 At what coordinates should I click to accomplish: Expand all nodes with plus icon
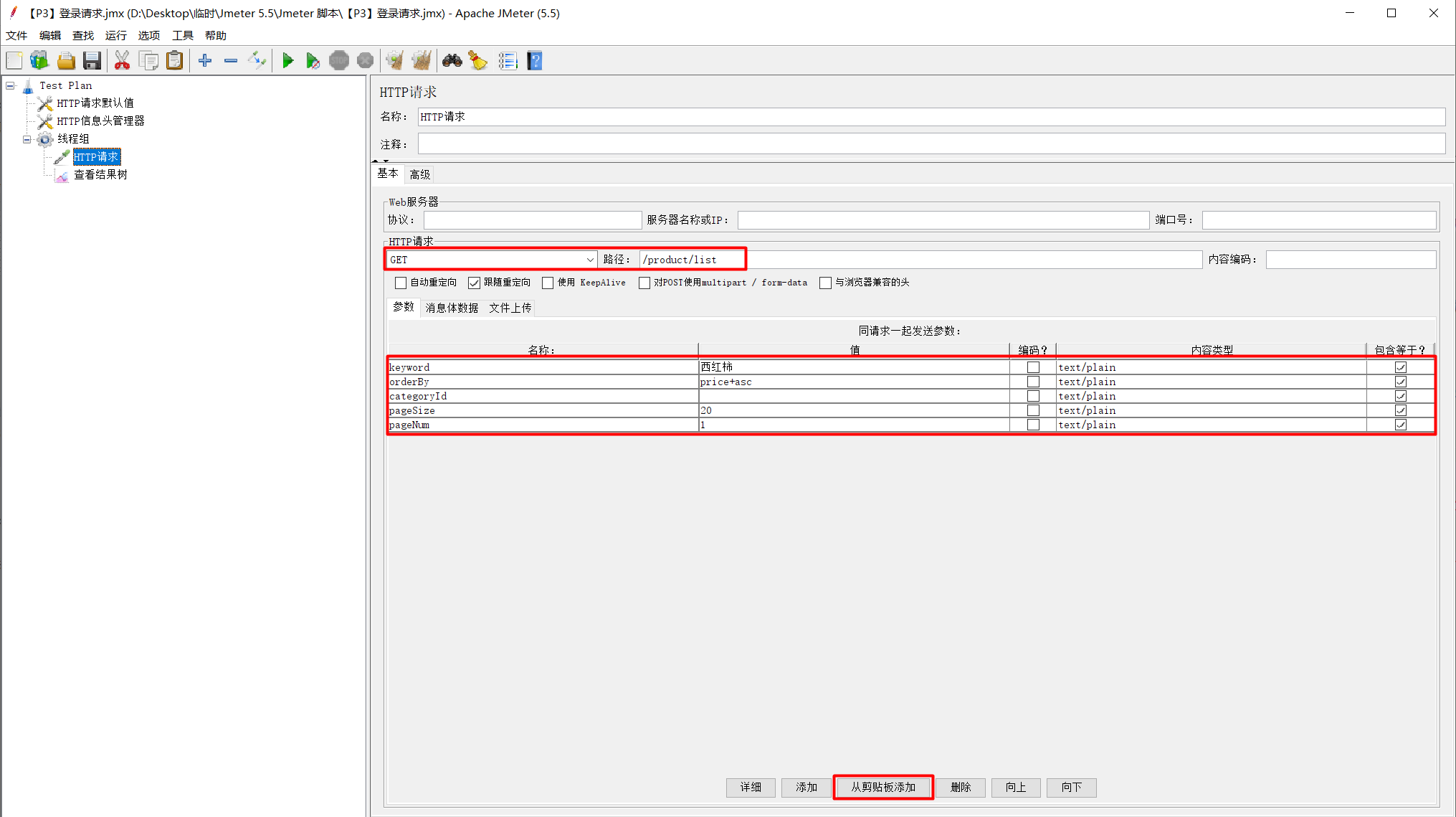click(x=205, y=61)
